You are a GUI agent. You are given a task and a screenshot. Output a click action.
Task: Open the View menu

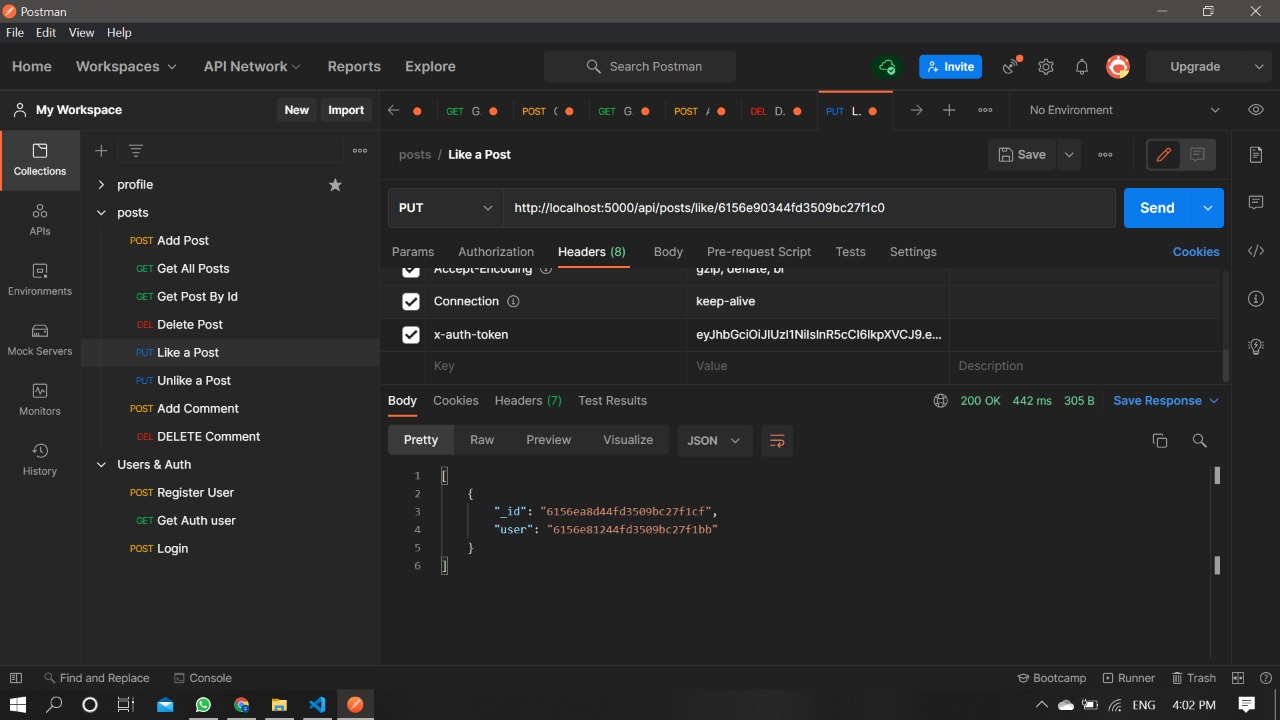[x=82, y=33]
